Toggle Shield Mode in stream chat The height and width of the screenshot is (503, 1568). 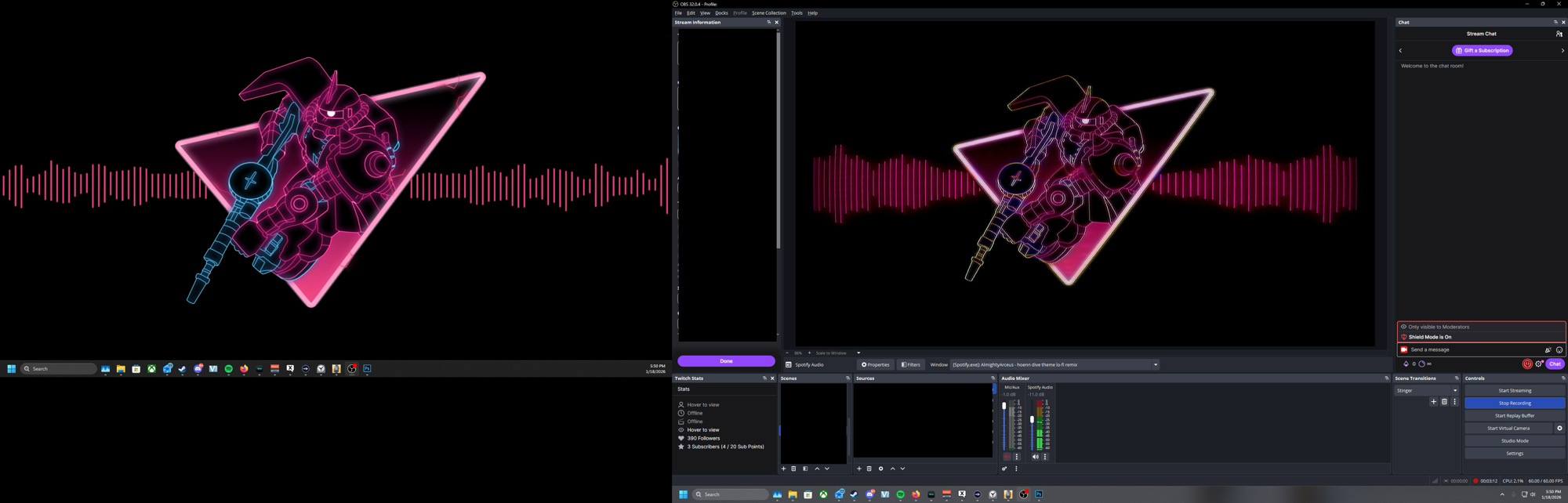[1527, 364]
